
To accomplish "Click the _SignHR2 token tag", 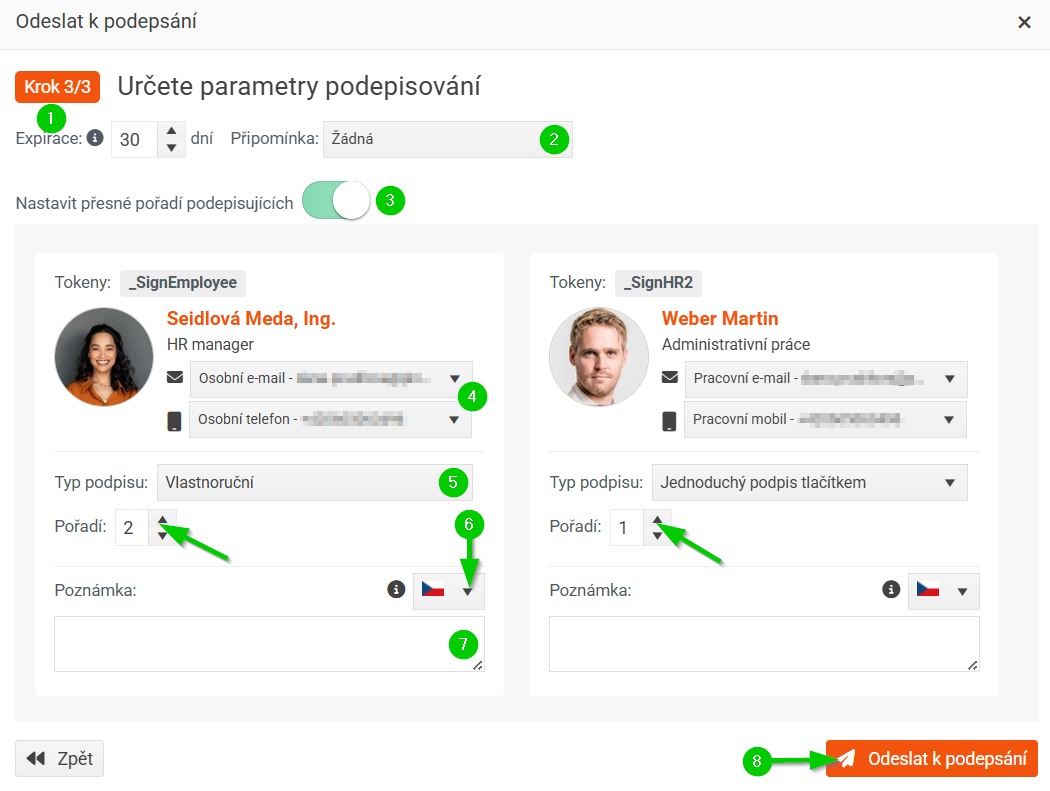I will pos(658,283).
